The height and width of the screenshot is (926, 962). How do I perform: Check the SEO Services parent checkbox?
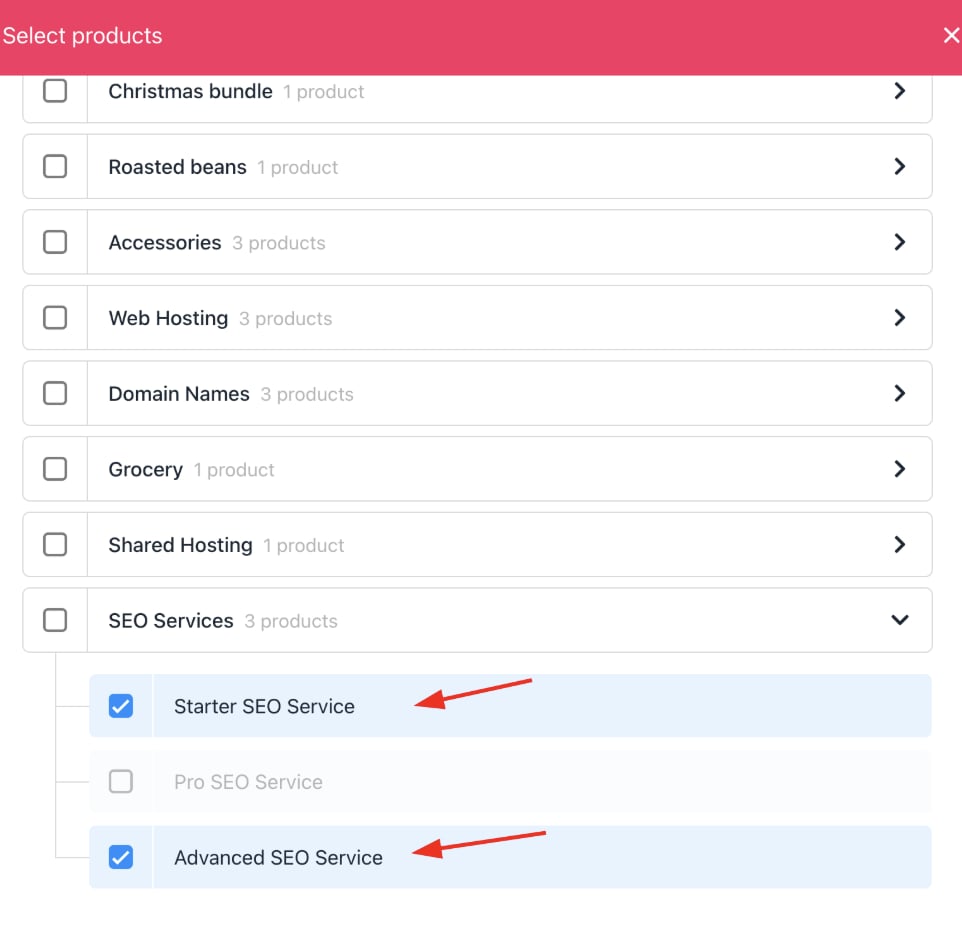coord(55,620)
